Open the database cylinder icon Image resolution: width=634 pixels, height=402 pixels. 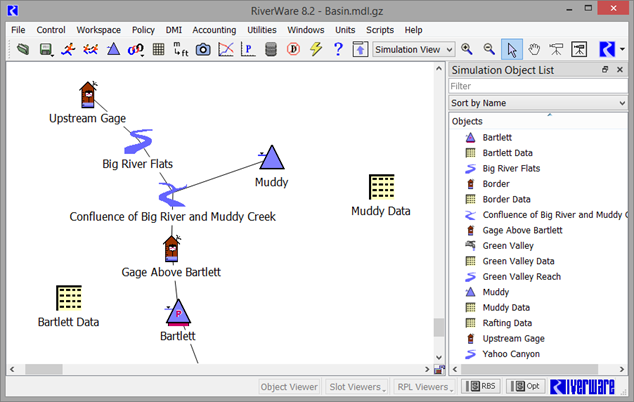click(x=271, y=49)
